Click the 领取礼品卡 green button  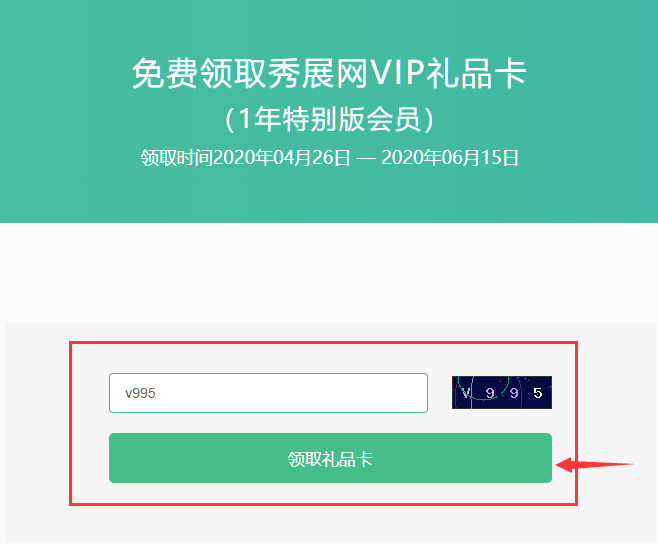point(330,458)
